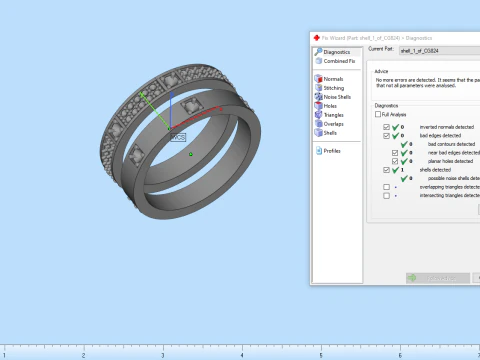The height and width of the screenshot is (360, 480).
Task: Click ruler mark 3 on the bottom ruler
Action: [163, 355]
